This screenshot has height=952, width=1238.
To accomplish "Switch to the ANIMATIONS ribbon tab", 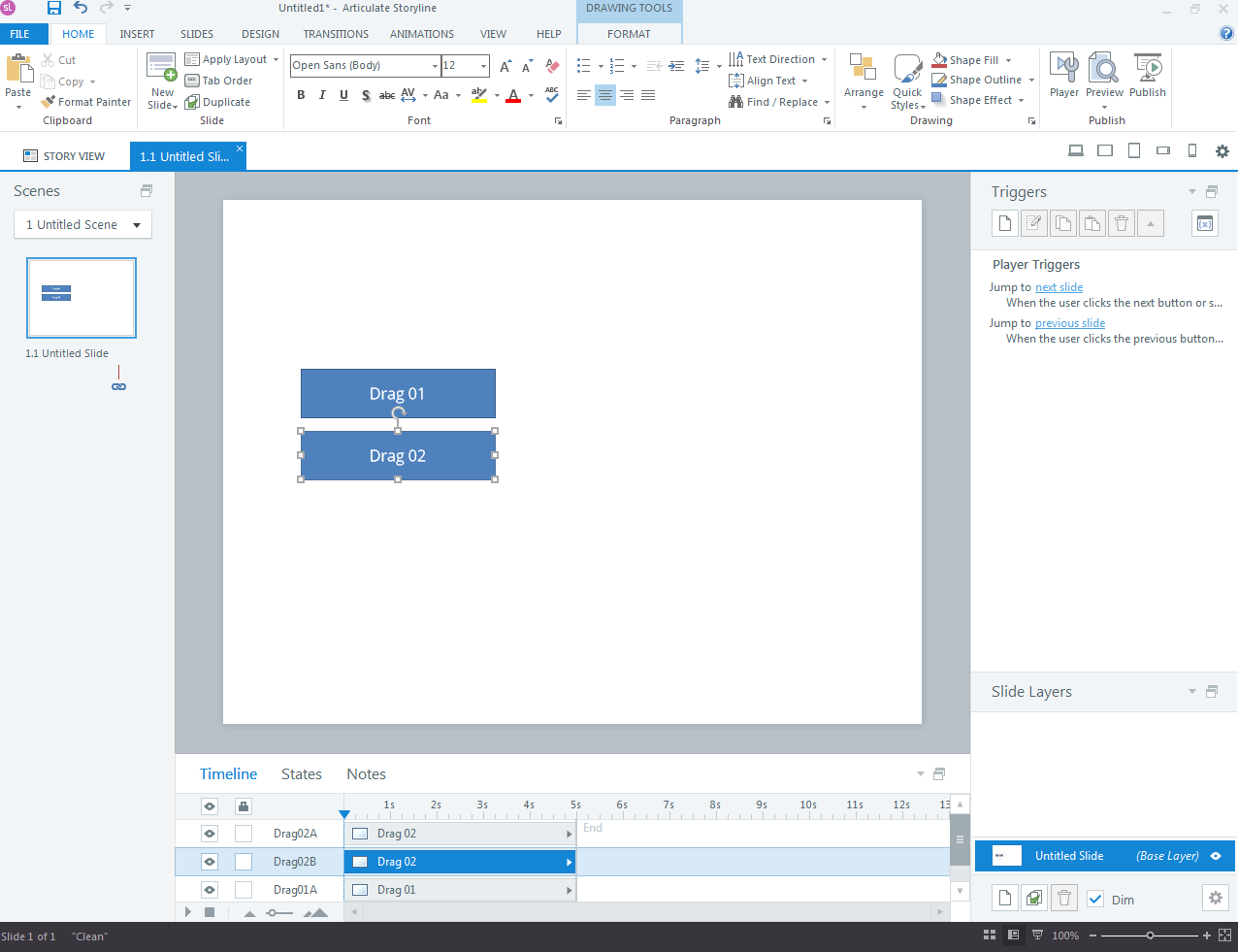I will (421, 33).
